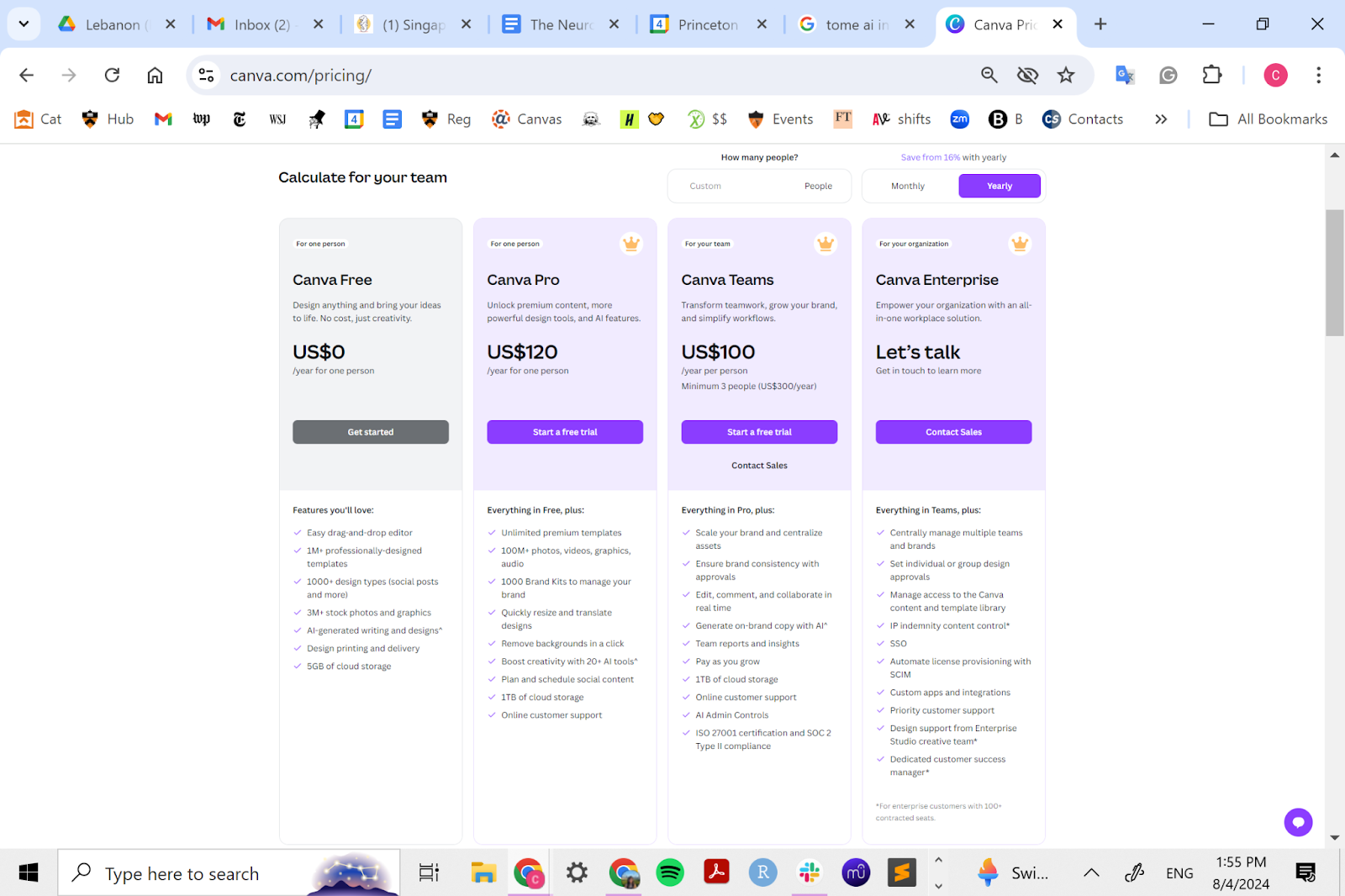1345x896 pixels.
Task: Open the Contacts bookmark
Action: tap(1083, 119)
